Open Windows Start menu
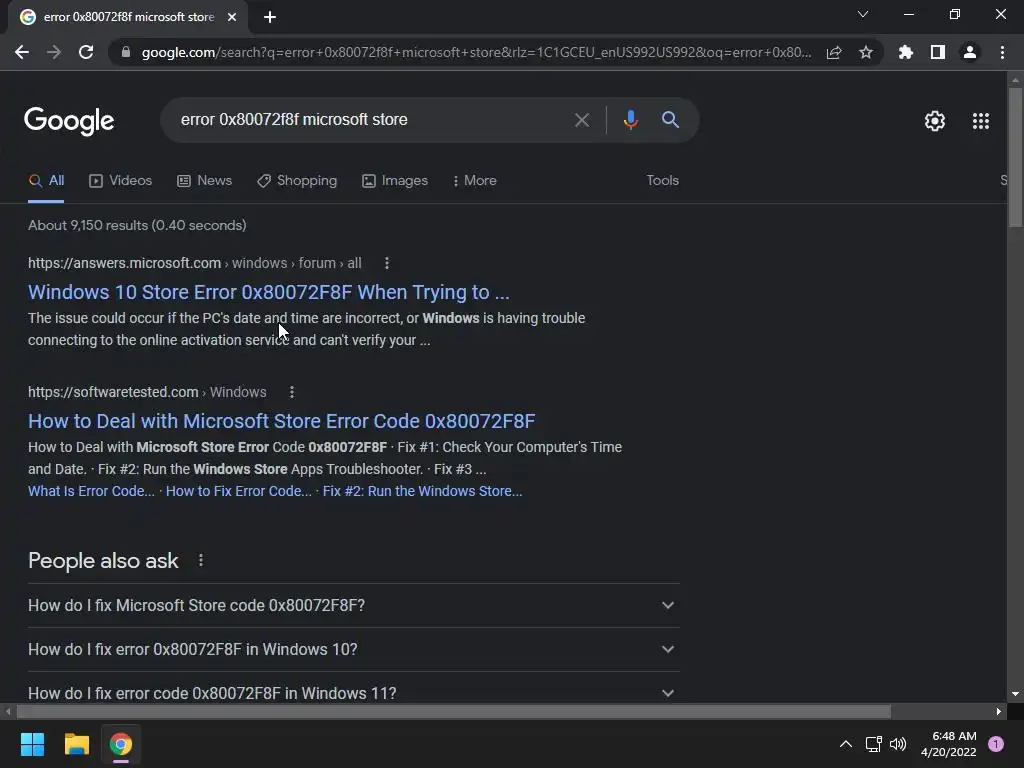 [x=32, y=744]
